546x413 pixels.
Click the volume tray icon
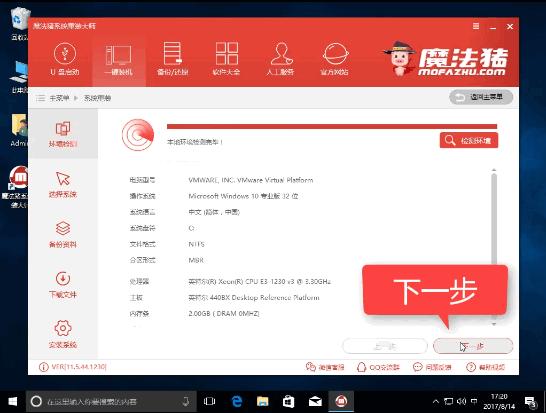coord(461,402)
